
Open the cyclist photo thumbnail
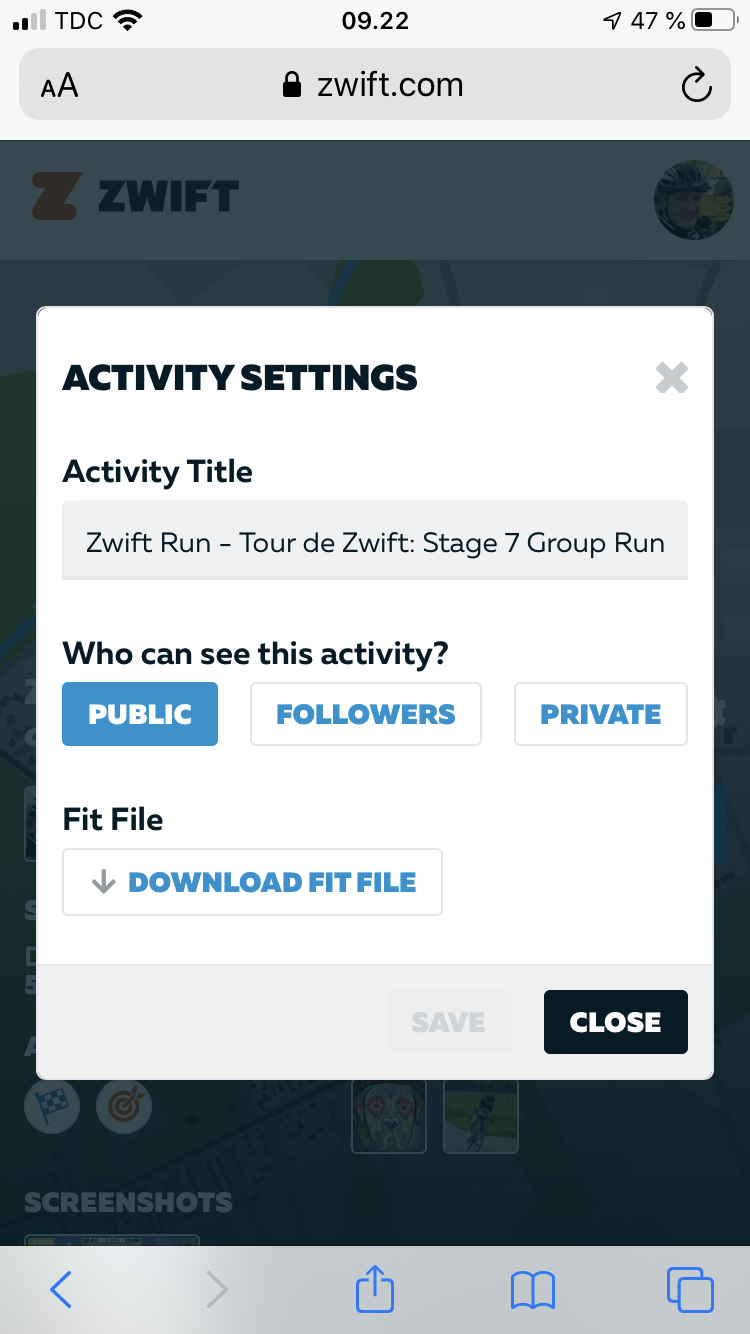click(481, 1117)
